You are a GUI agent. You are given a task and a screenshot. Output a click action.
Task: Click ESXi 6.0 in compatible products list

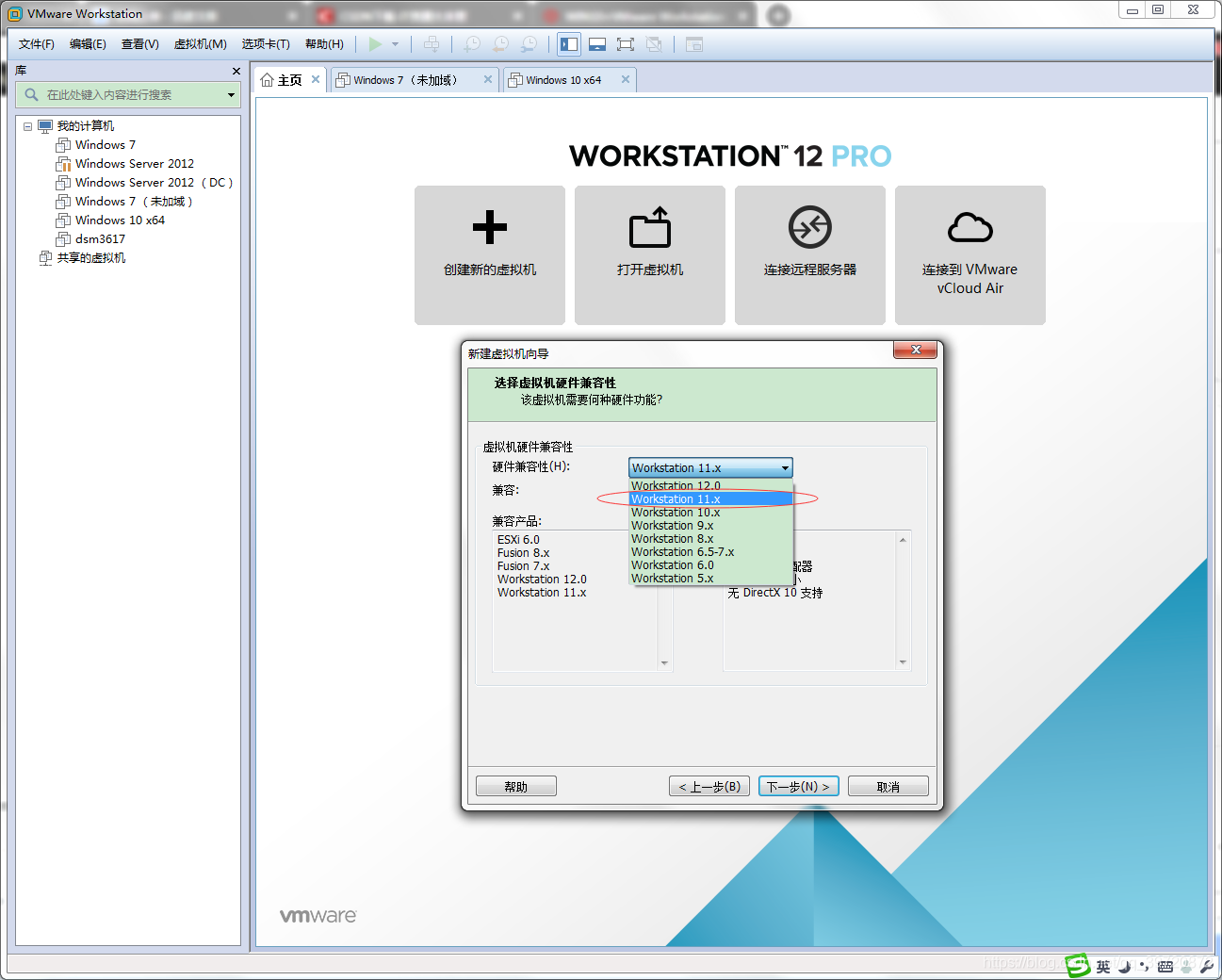pyautogui.click(x=518, y=540)
